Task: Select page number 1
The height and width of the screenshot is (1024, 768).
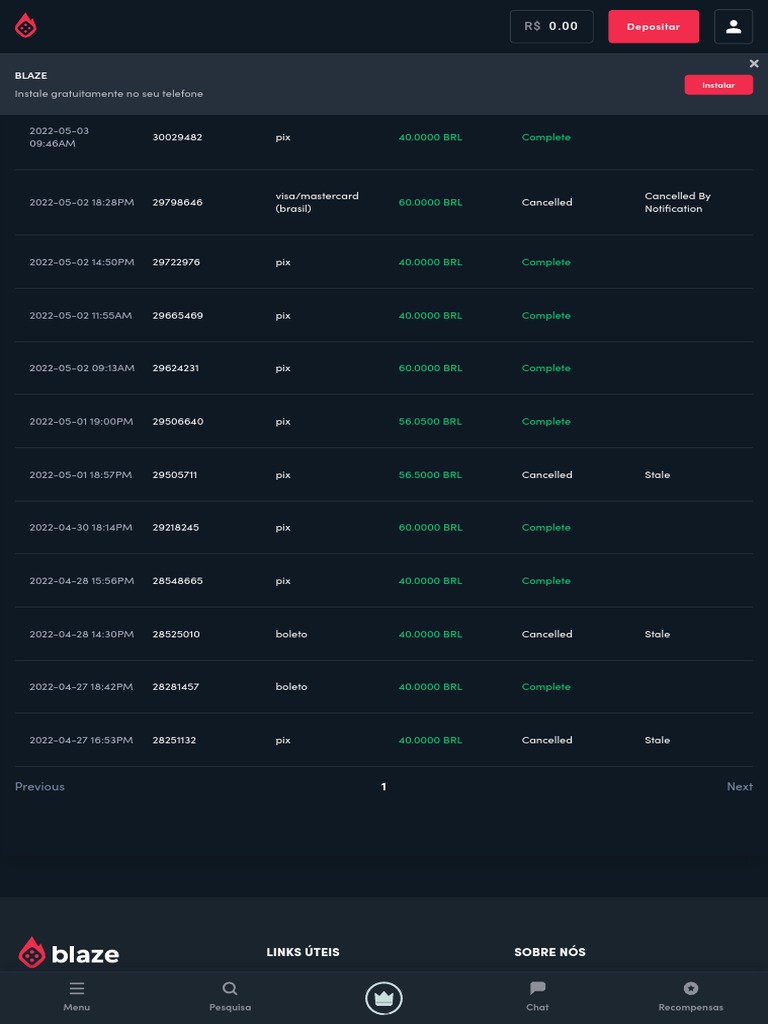Action: pyautogui.click(x=383, y=787)
